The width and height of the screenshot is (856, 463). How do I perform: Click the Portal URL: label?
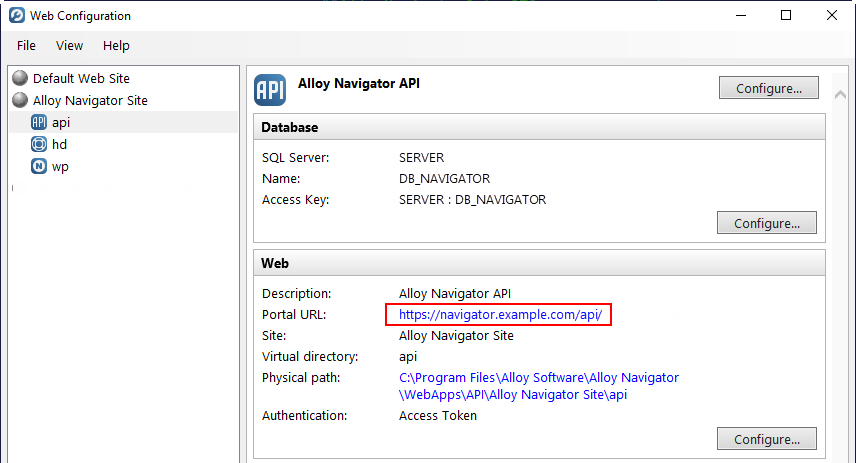click(294, 314)
